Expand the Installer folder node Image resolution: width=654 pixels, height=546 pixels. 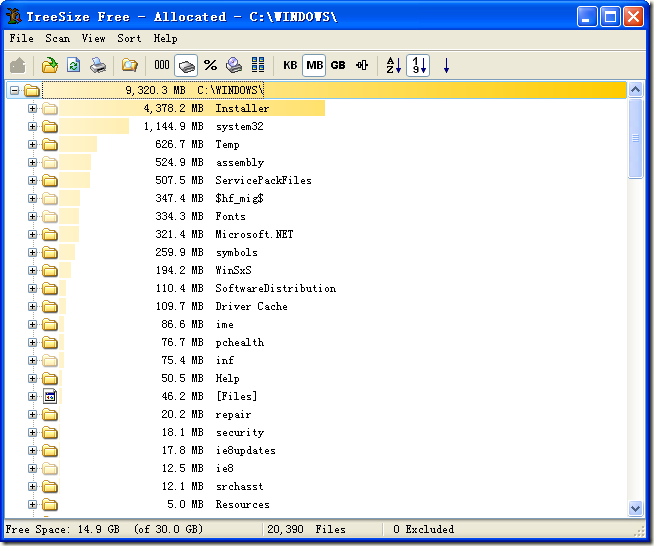pos(32,108)
